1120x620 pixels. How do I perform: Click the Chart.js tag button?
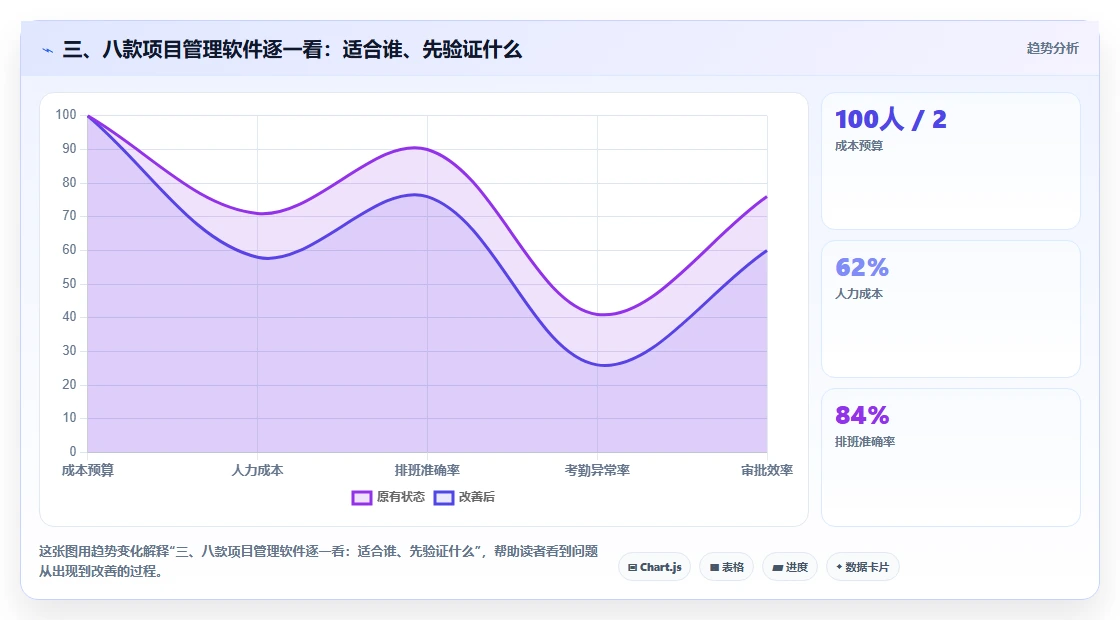coord(654,567)
